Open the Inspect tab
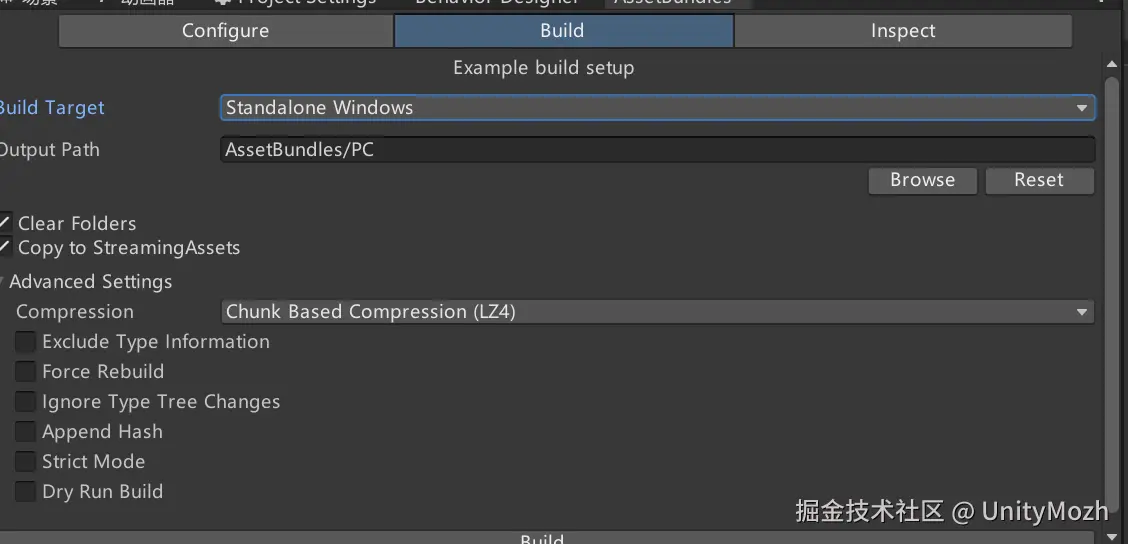The image size is (1128, 544). [x=902, y=31]
